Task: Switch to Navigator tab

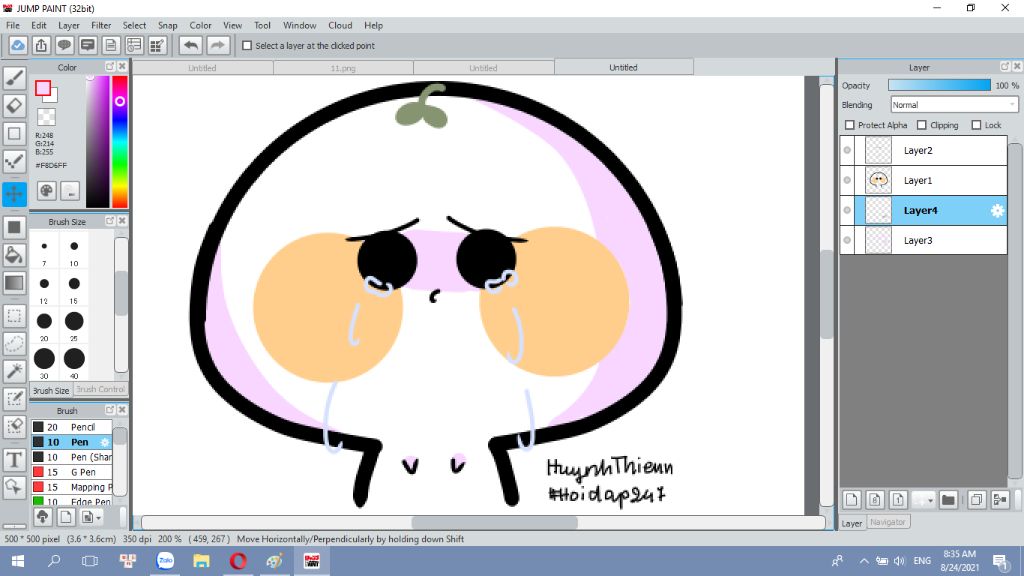Action: click(888, 522)
